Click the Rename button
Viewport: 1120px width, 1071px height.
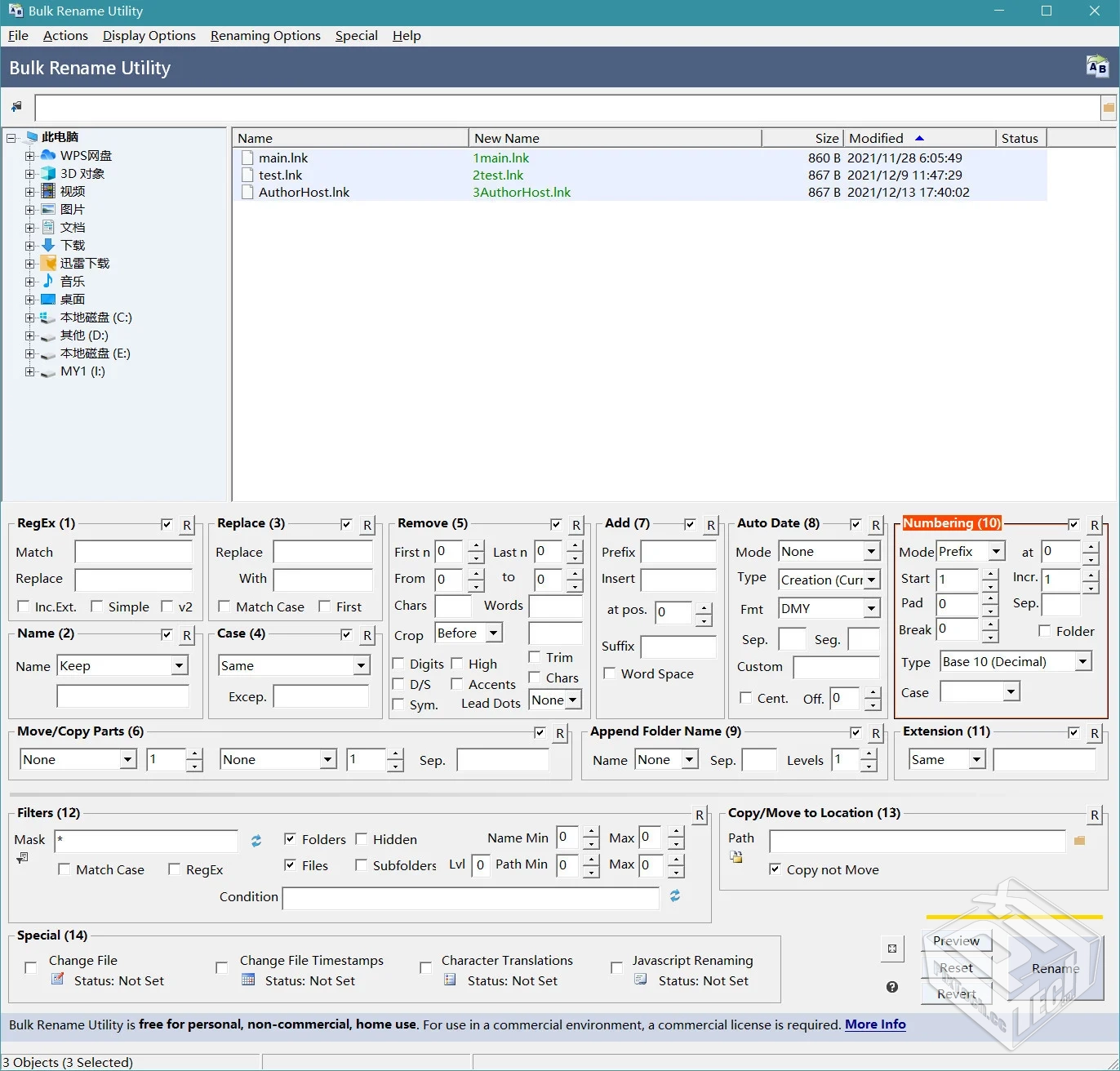[1055, 968]
